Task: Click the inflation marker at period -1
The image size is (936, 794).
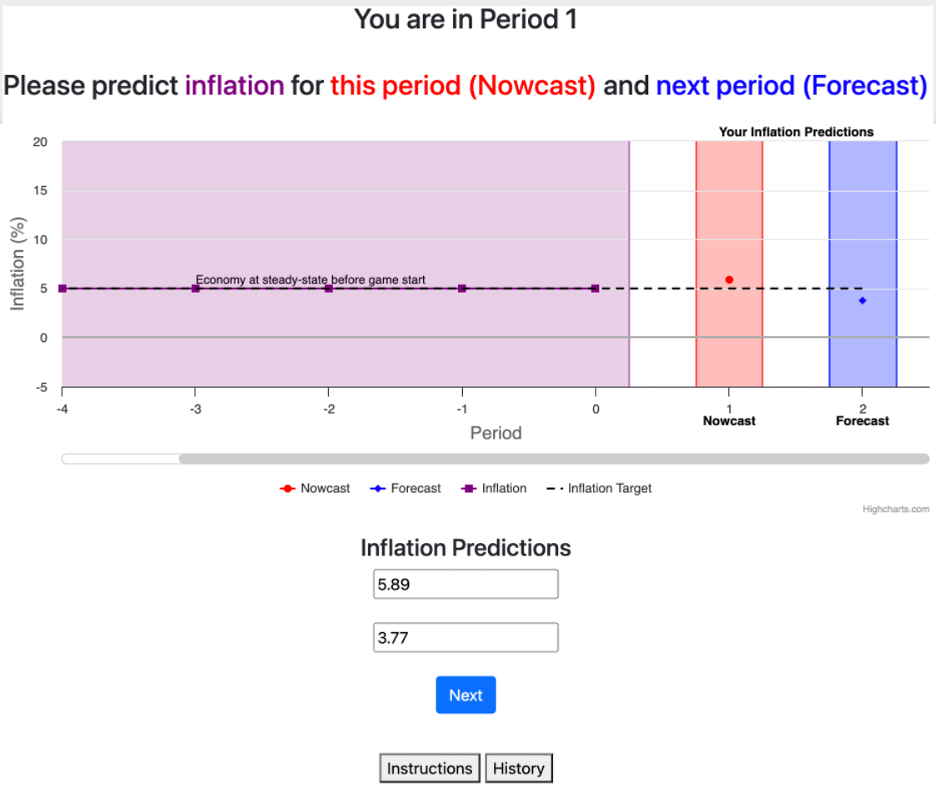Action: 462,288
